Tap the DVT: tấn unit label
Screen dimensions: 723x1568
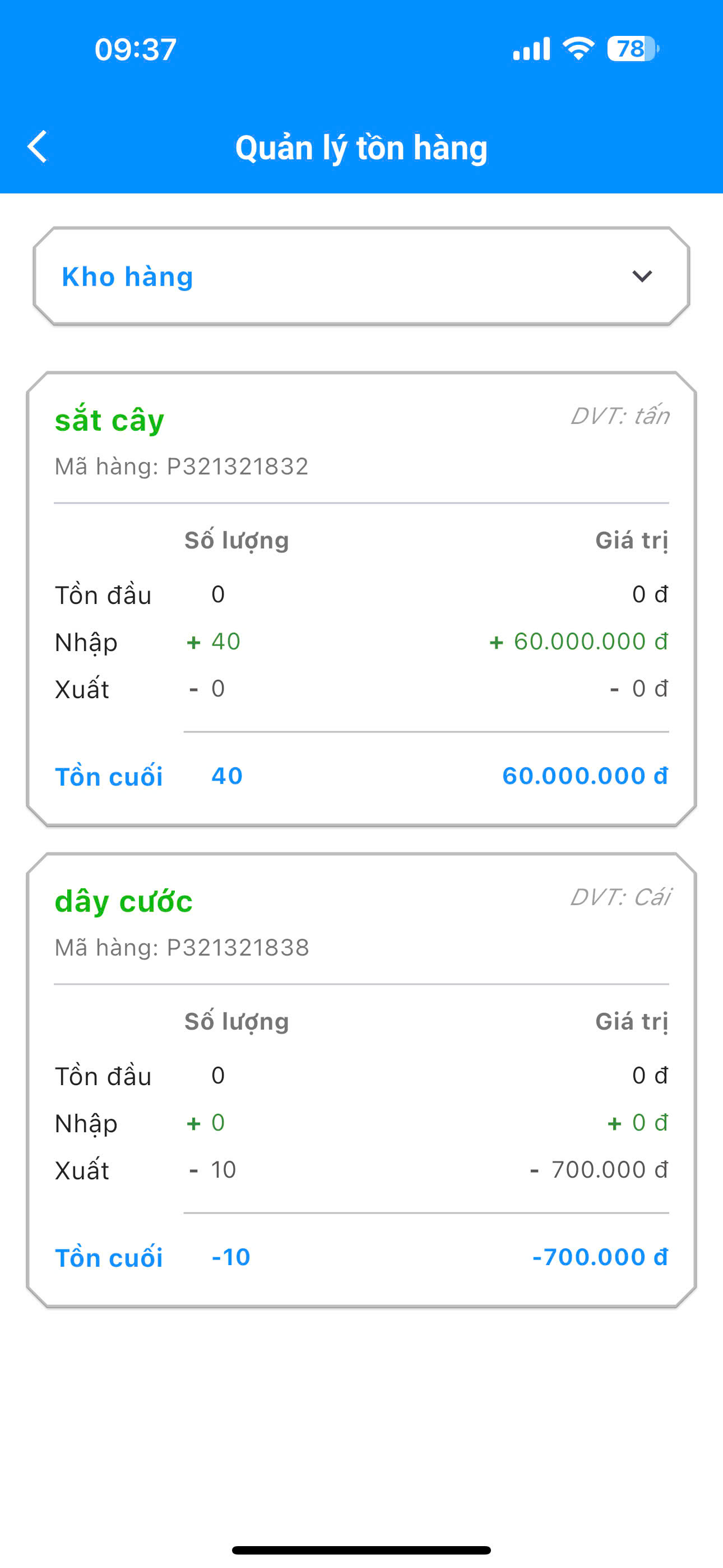point(619,416)
